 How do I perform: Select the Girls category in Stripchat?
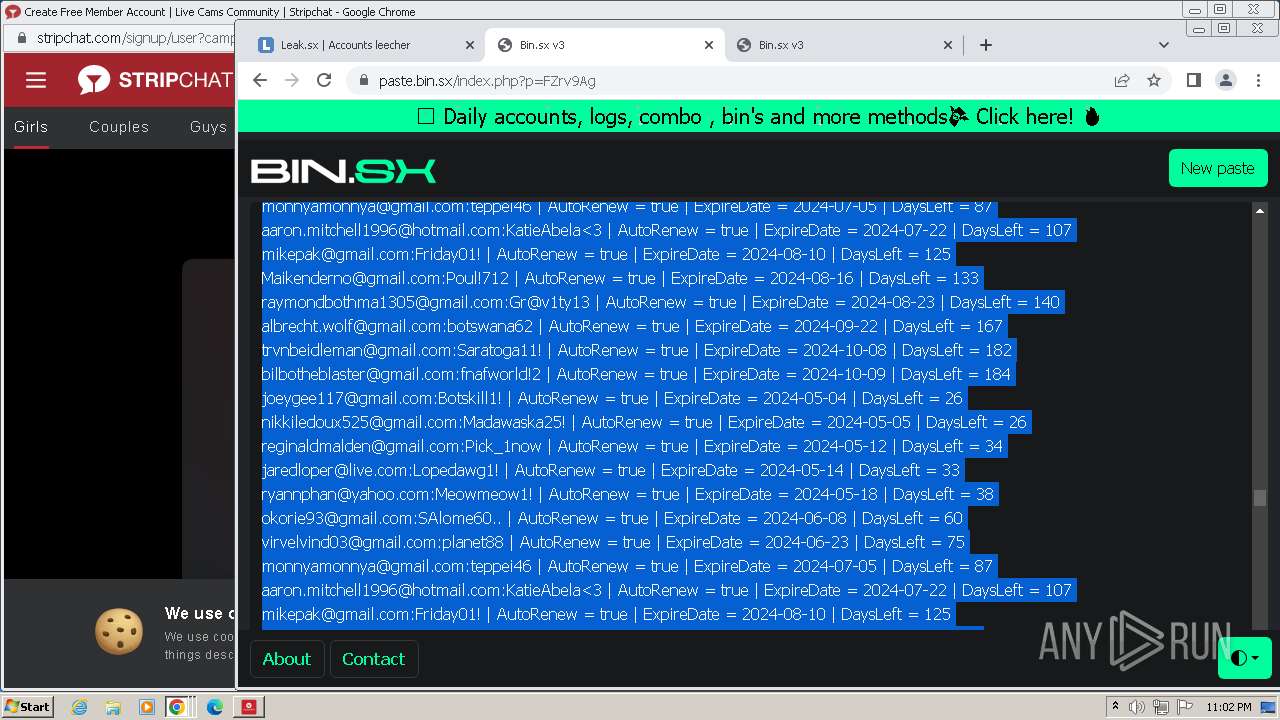coord(31,127)
